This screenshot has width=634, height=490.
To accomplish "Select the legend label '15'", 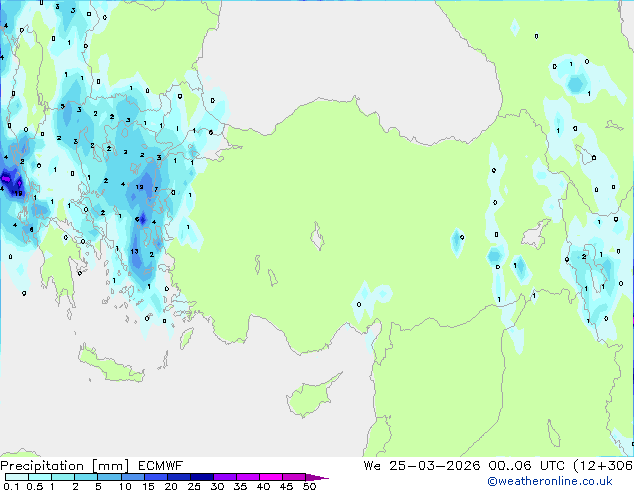I will pyautogui.click(x=148, y=486).
